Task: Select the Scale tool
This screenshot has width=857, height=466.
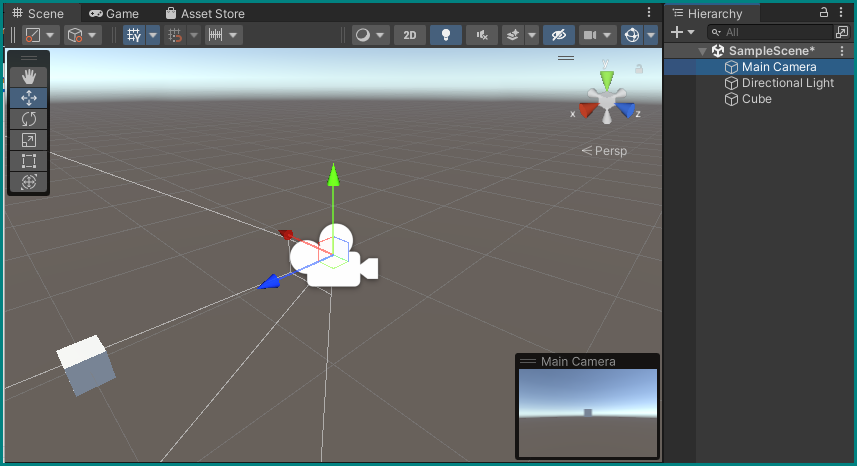Action: click(x=29, y=140)
